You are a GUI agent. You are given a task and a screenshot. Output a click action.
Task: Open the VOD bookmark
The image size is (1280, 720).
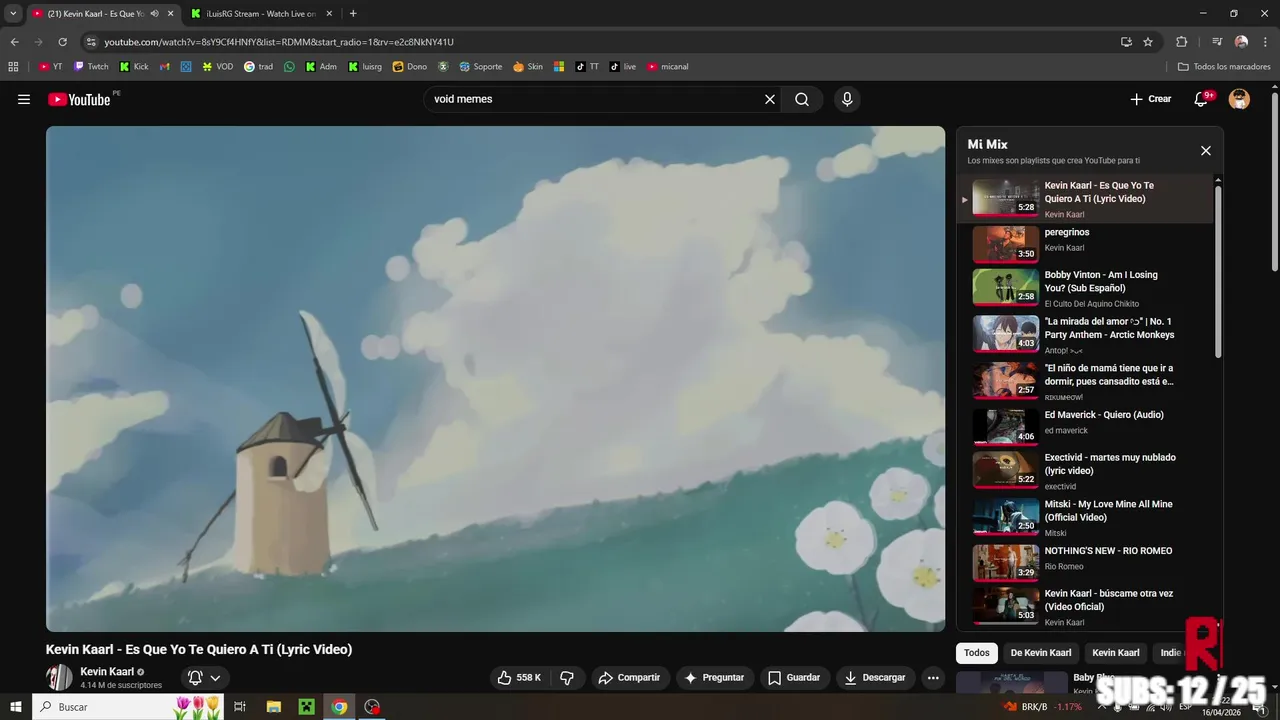[x=217, y=67]
